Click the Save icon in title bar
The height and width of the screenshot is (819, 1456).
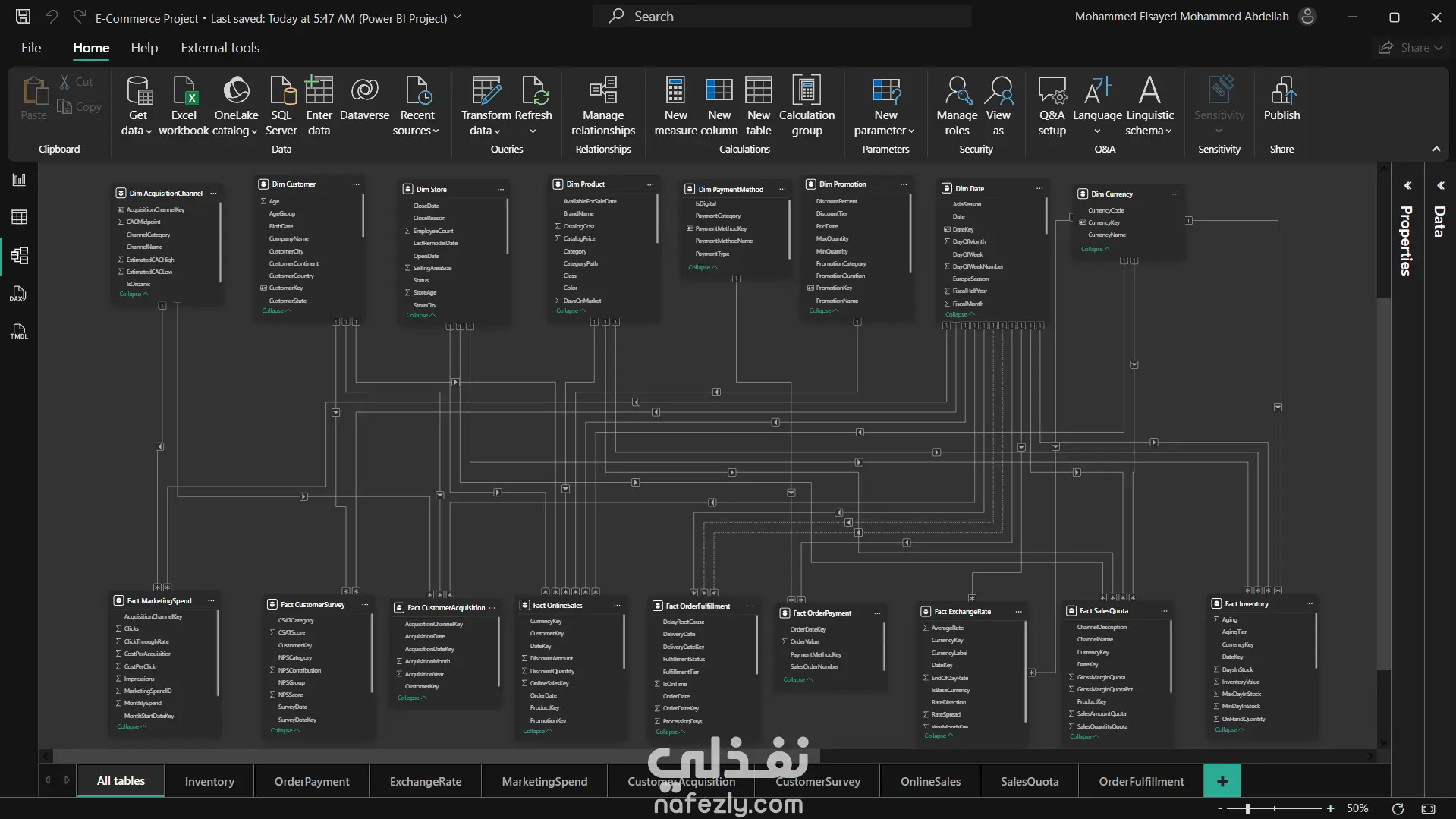(24, 17)
